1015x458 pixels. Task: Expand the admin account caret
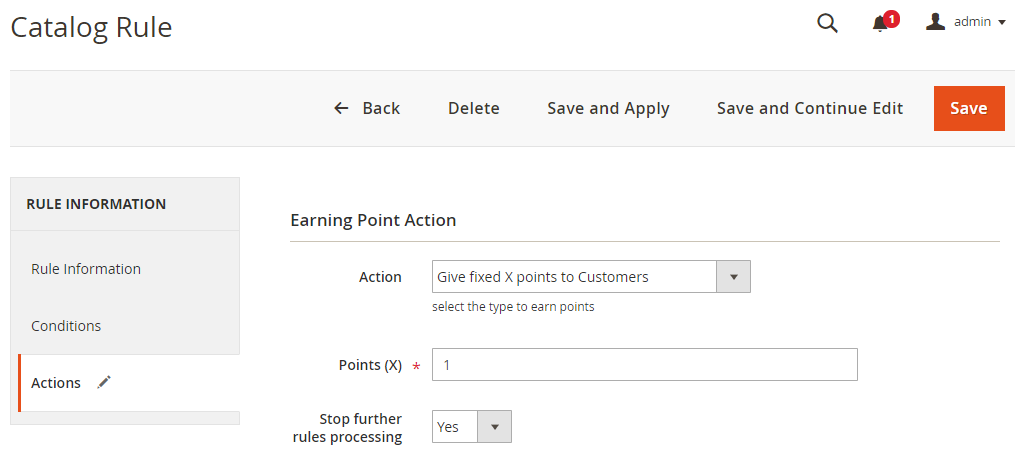pyautogui.click(x=1002, y=23)
